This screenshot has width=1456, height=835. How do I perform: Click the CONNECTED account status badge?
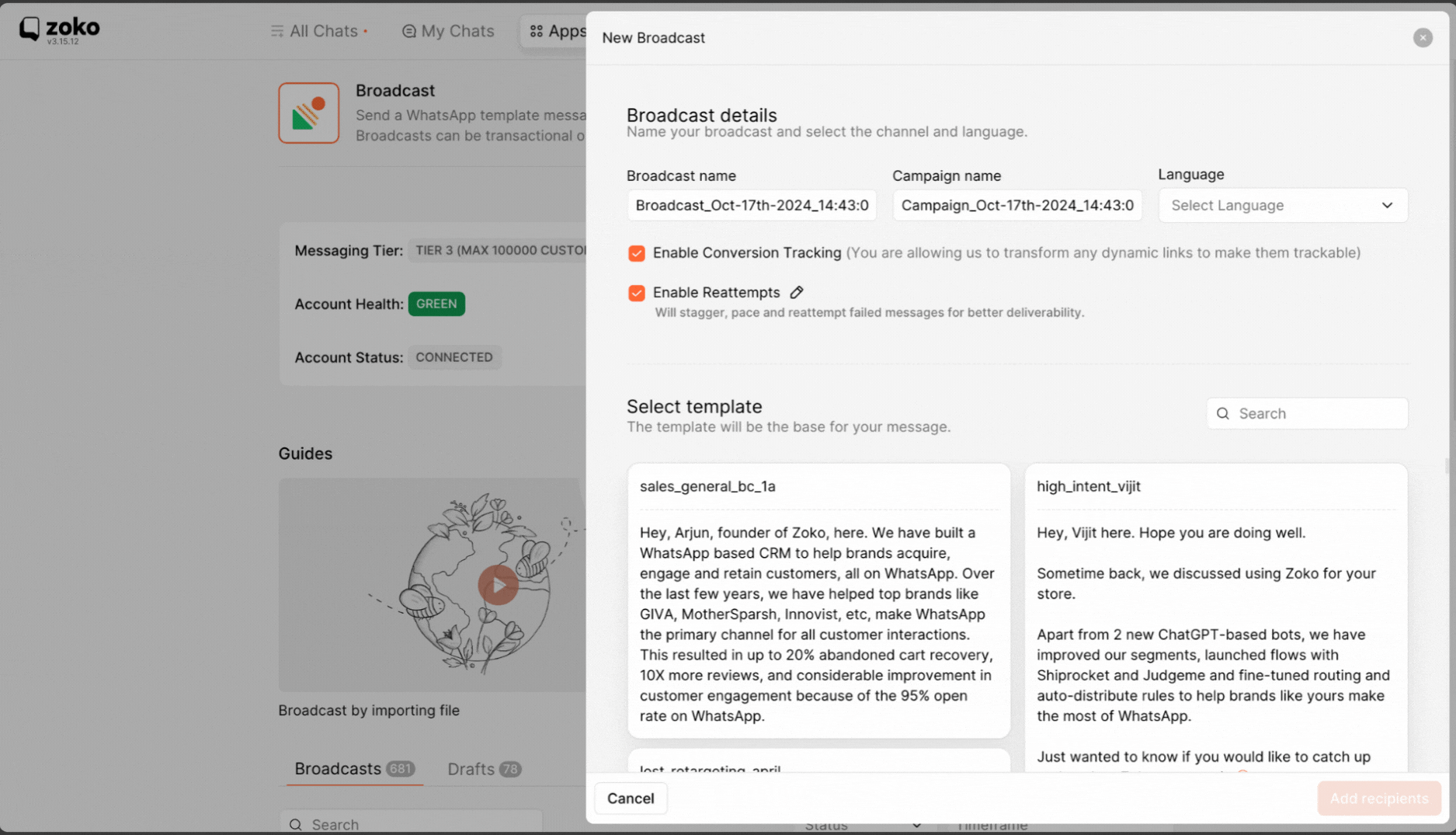454,357
